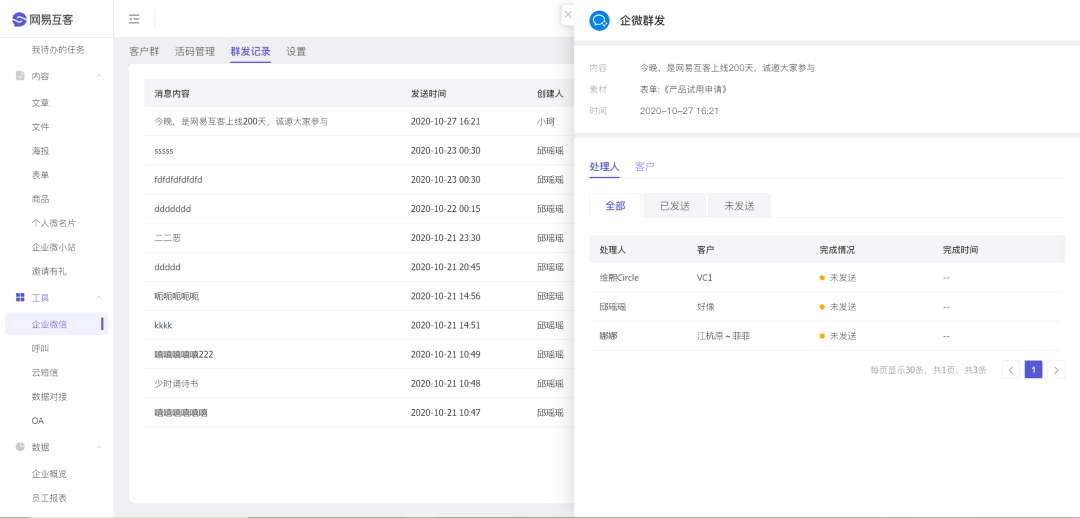
Task: Click customer 好像 in drawer table
Action: click(706, 307)
